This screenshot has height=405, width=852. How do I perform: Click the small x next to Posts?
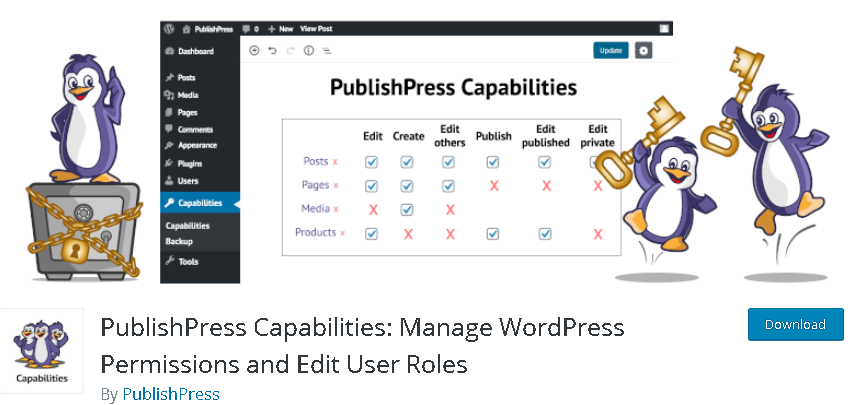click(335, 162)
